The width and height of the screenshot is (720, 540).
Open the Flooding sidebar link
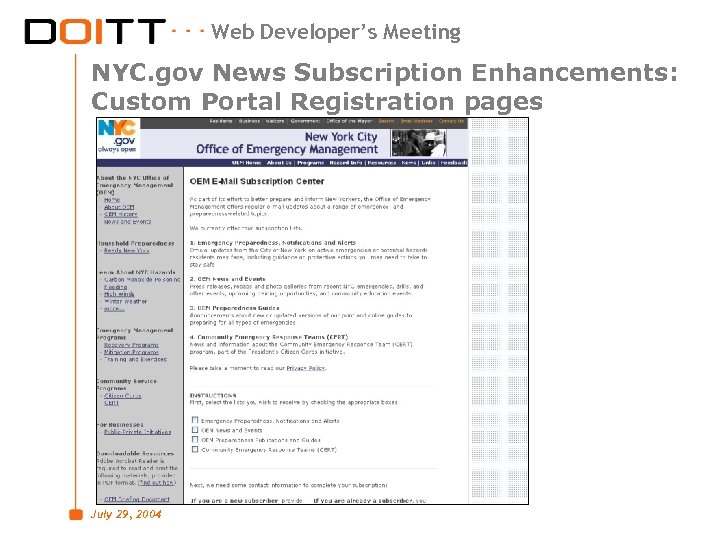115,287
